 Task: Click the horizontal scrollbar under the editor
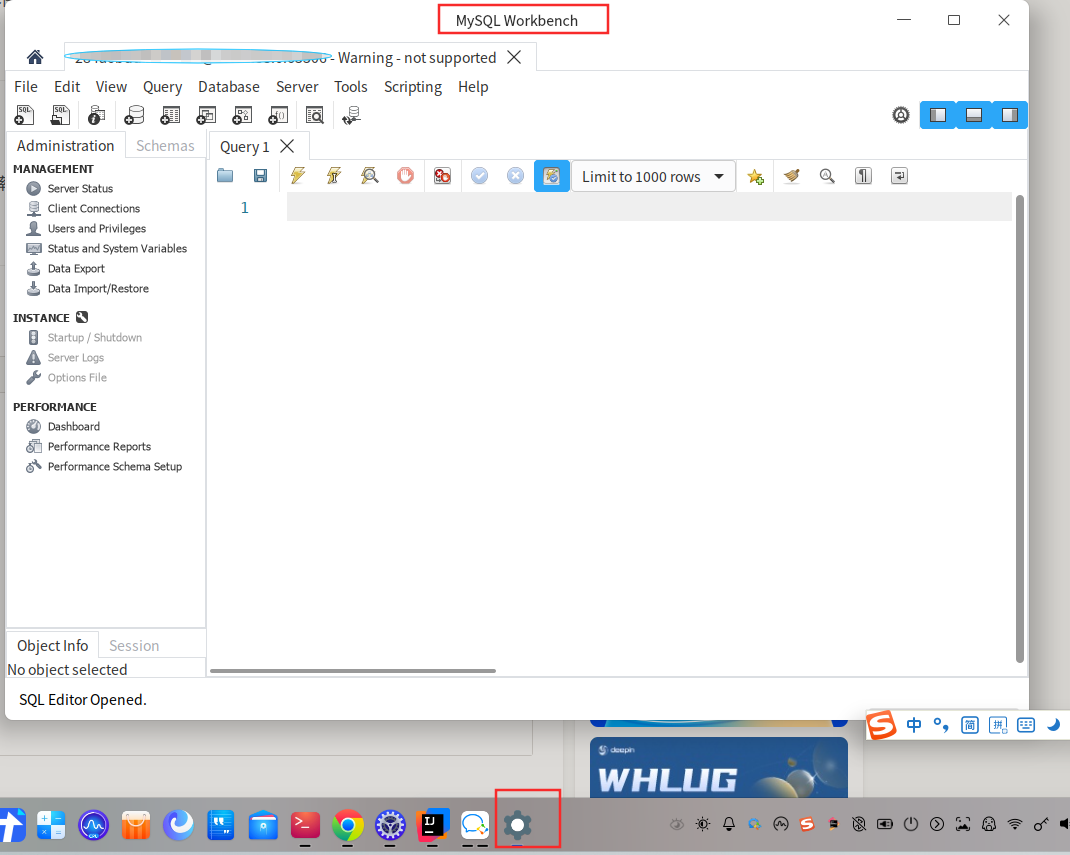click(x=353, y=671)
